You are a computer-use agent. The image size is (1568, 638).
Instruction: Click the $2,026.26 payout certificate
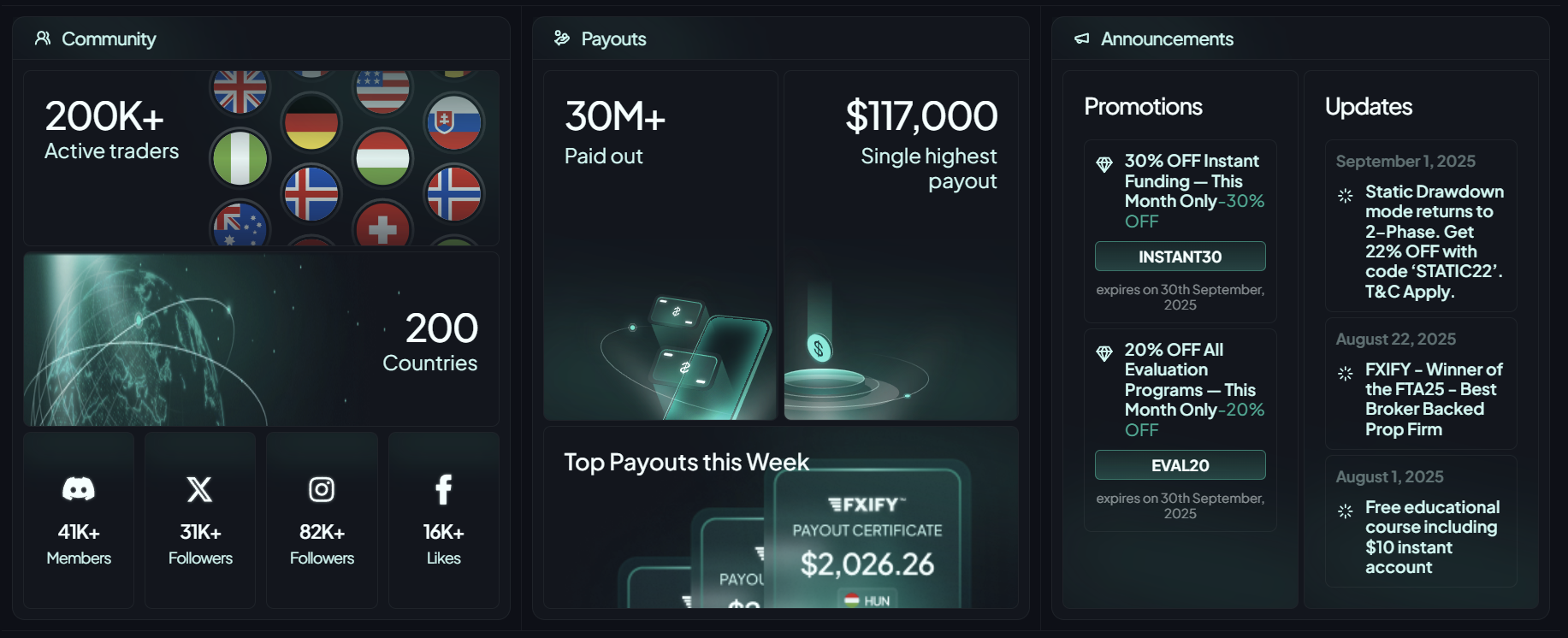[x=867, y=547]
